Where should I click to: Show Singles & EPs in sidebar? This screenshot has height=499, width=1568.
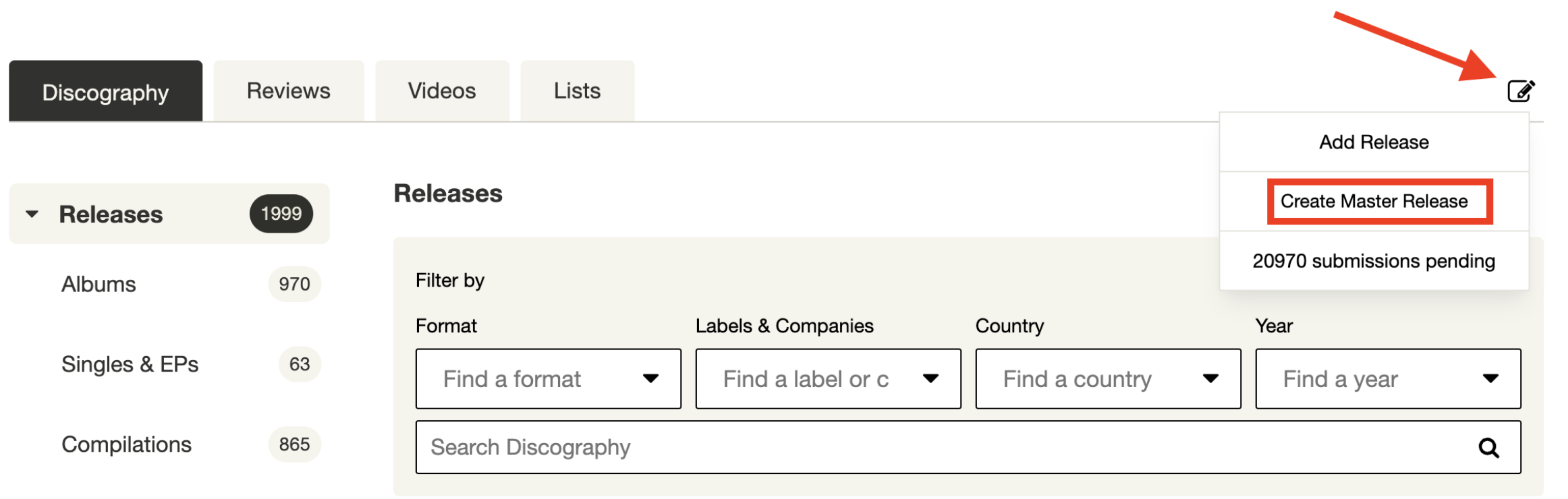130,365
